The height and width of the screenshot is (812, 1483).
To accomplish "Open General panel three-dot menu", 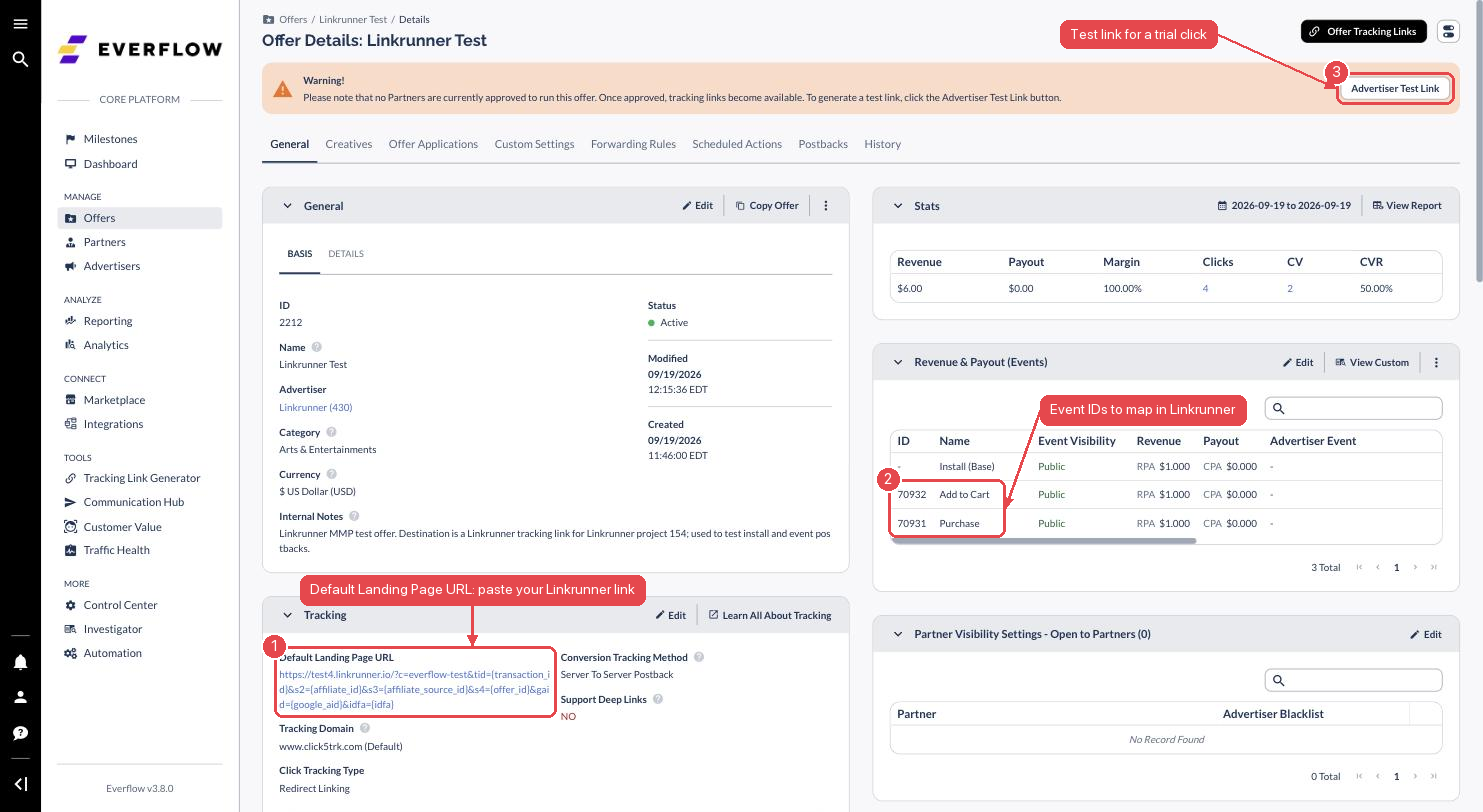I will (x=826, y=206).
